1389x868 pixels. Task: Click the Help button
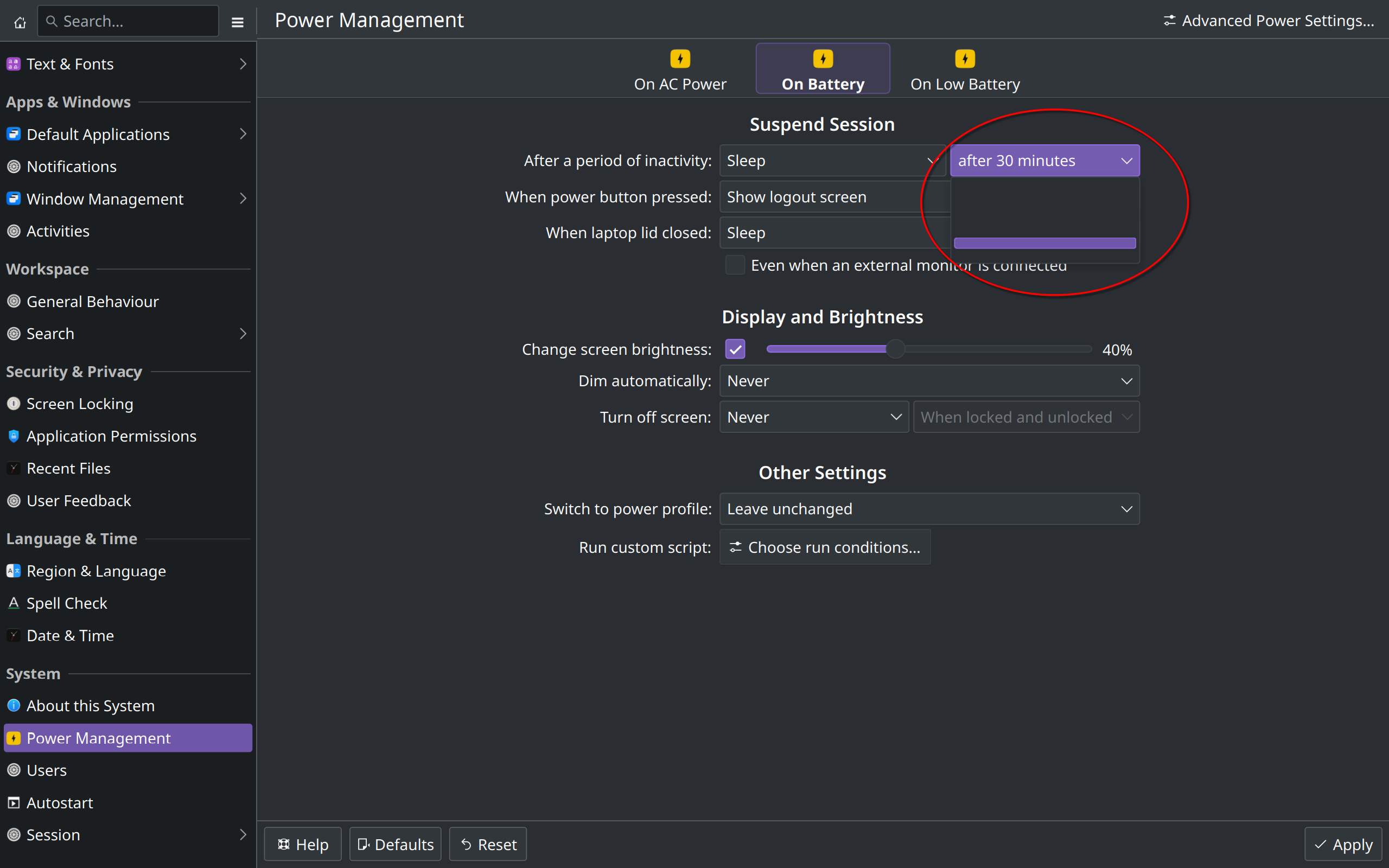(302, 844)
